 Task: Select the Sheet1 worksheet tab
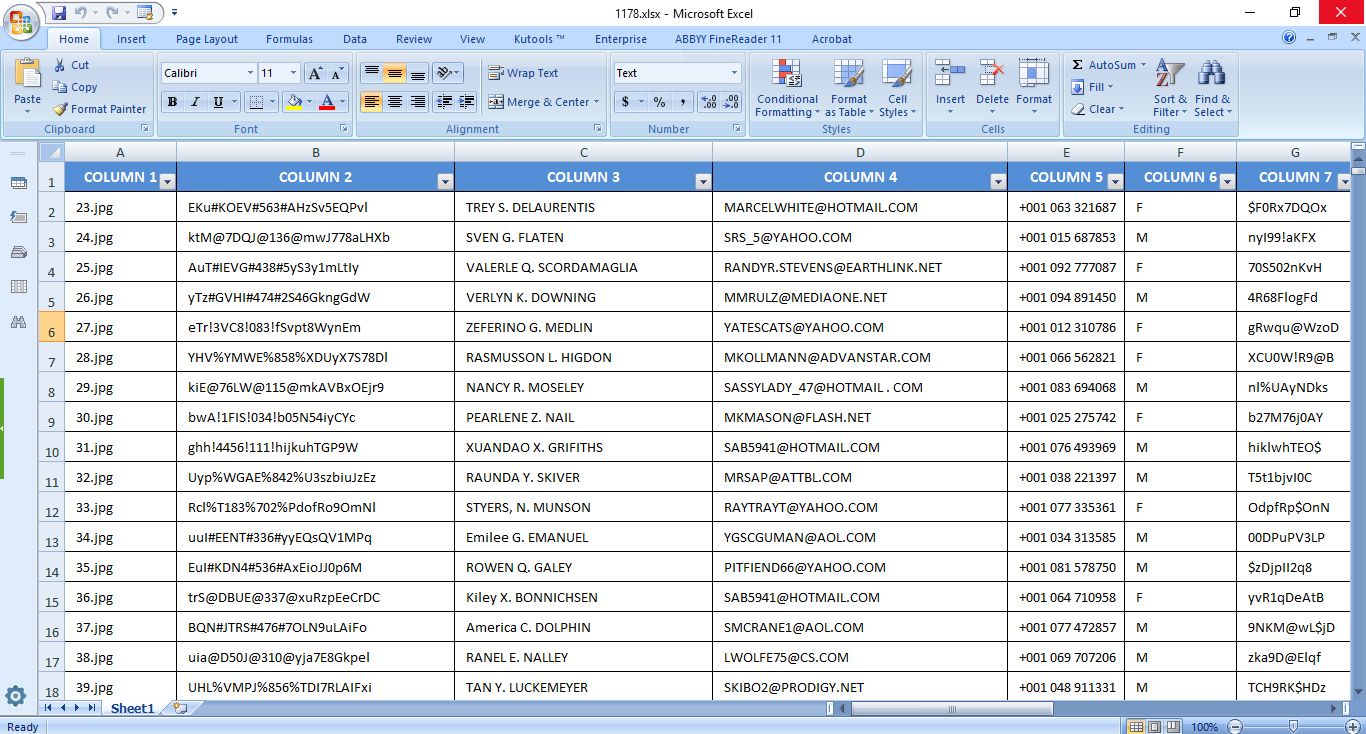point(131,706)
